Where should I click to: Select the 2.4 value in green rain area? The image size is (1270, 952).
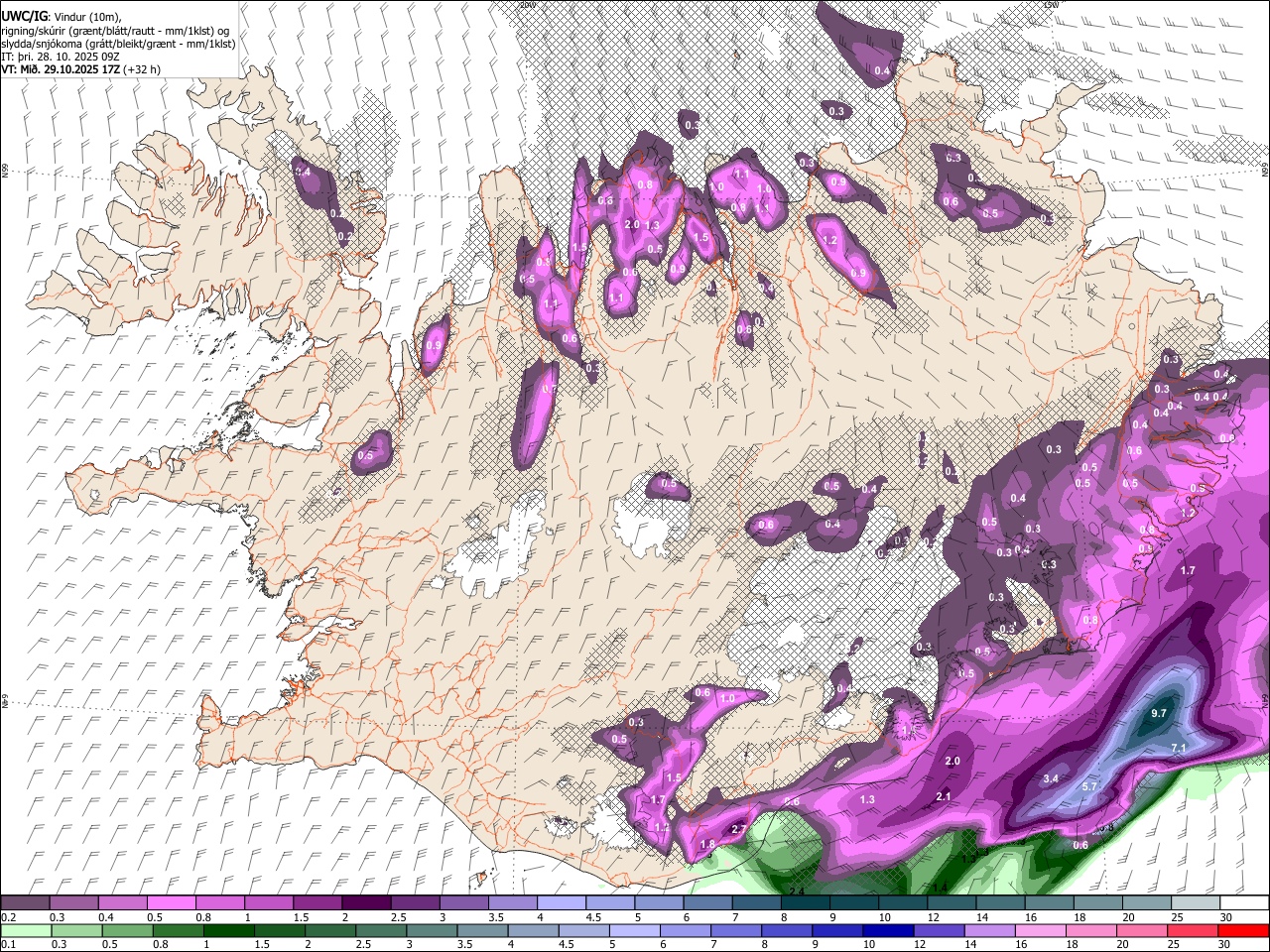797,892
